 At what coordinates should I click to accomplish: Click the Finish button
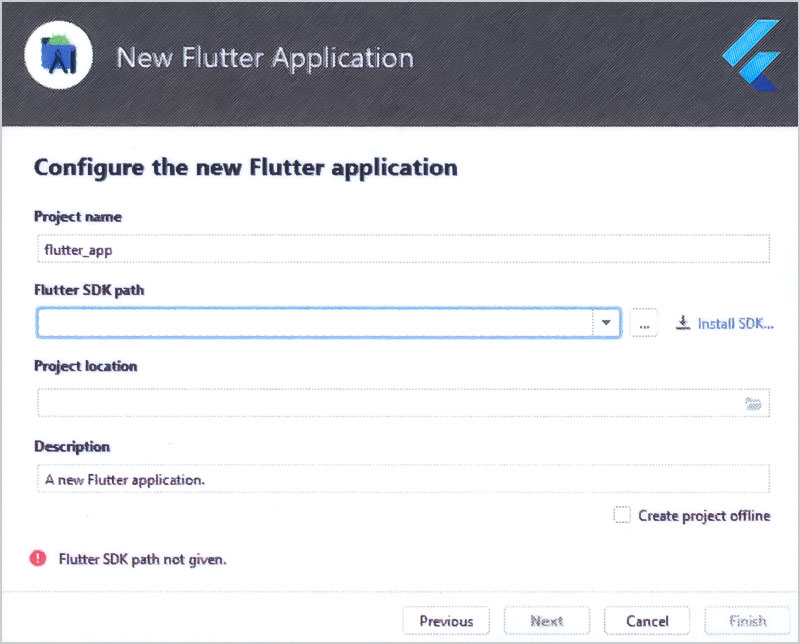coord(747,621)
